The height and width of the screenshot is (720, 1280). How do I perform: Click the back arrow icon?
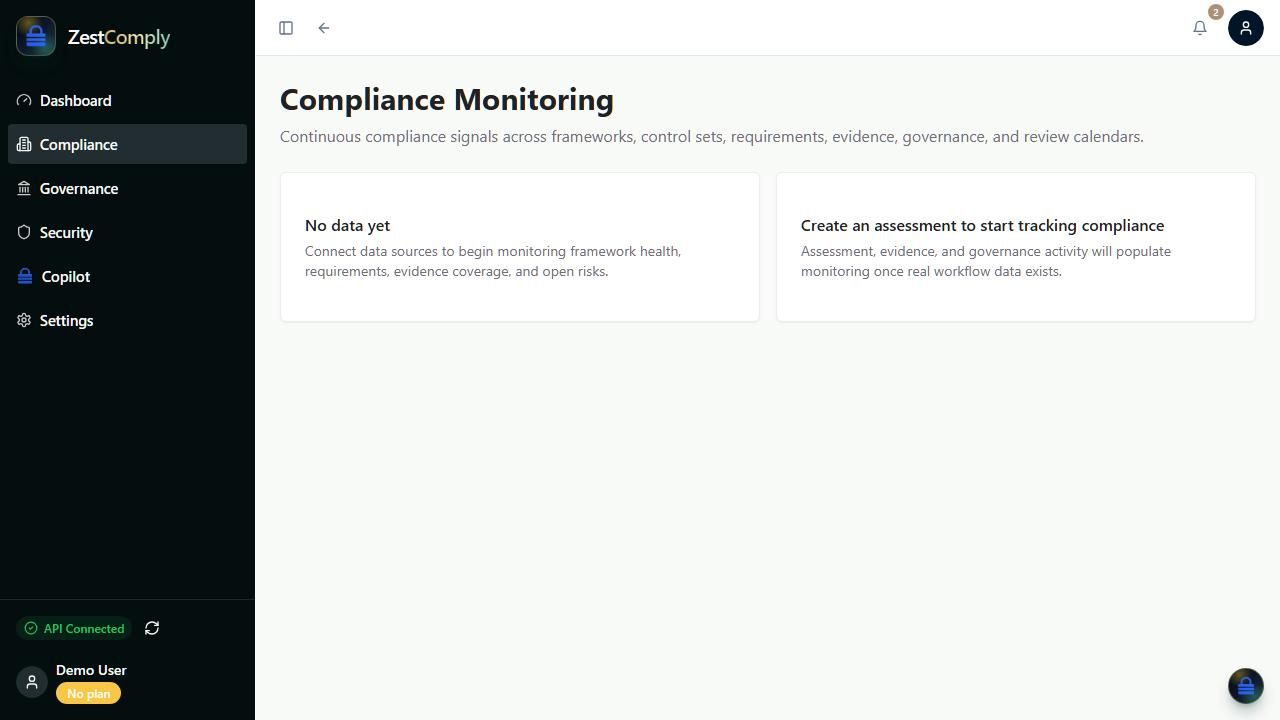324,28
